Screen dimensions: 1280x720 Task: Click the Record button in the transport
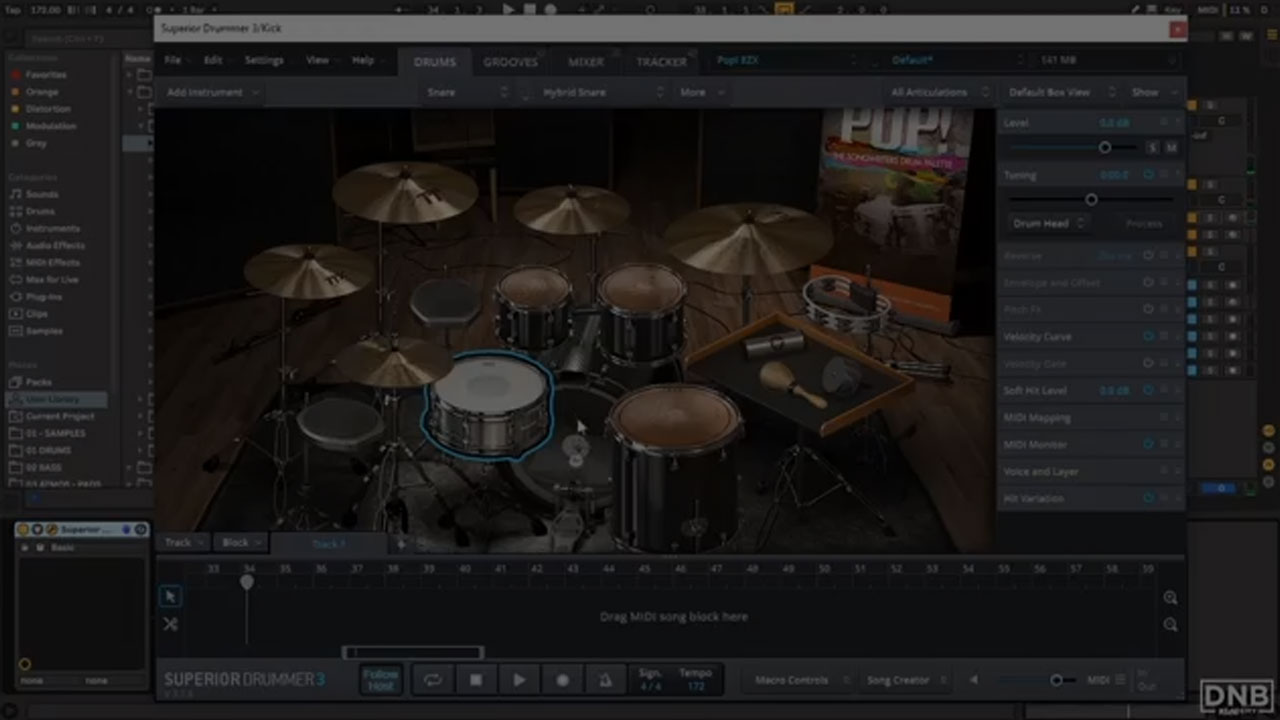coord(562,680)
